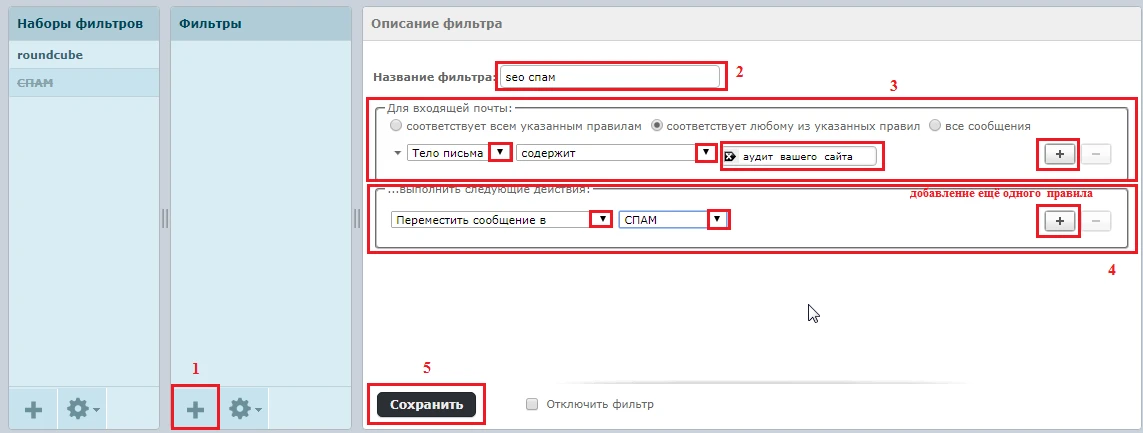Enable 'Отключить фильтр' checkbox

pyautogui.click(x=532, y=404)
